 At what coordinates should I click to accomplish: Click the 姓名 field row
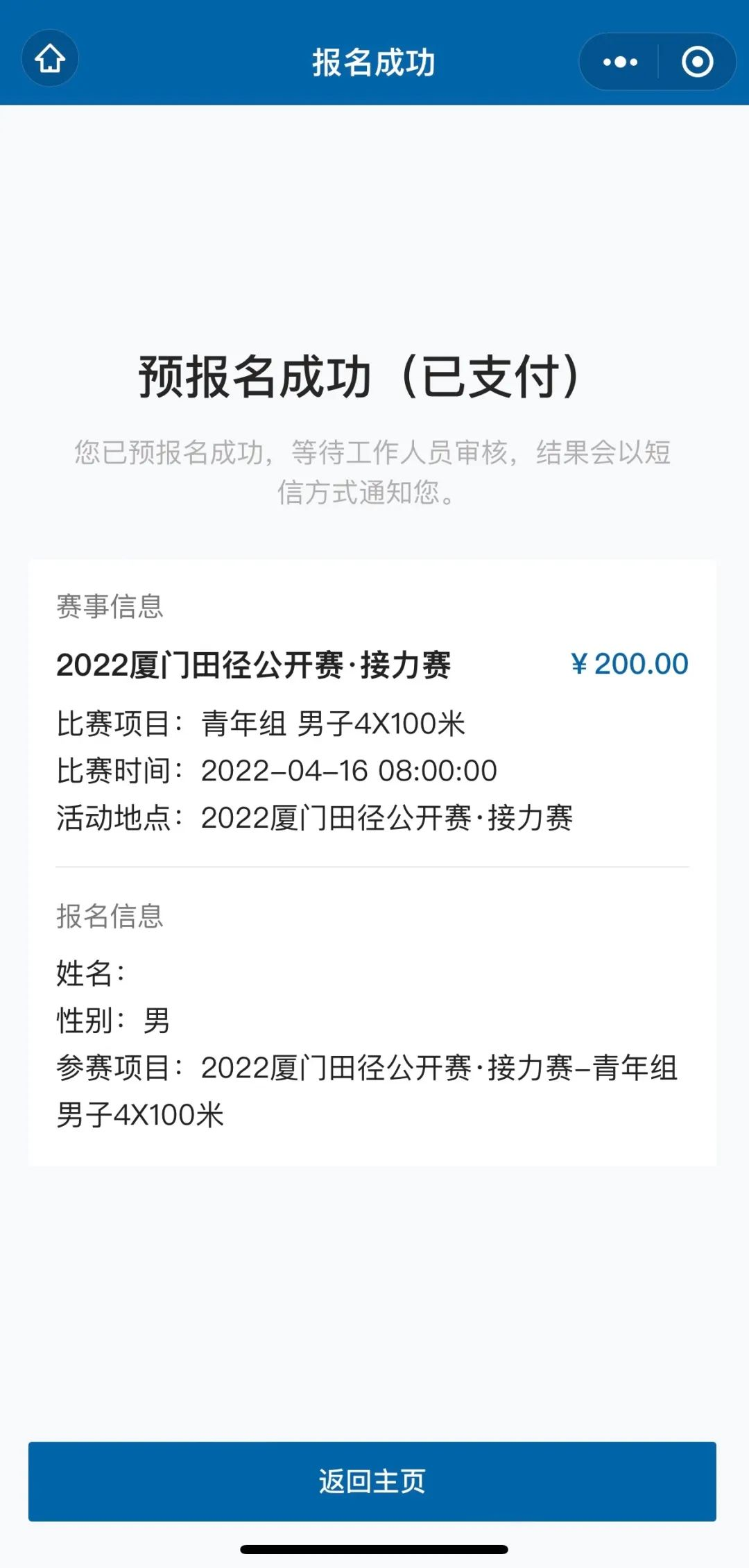coord(91,973)
